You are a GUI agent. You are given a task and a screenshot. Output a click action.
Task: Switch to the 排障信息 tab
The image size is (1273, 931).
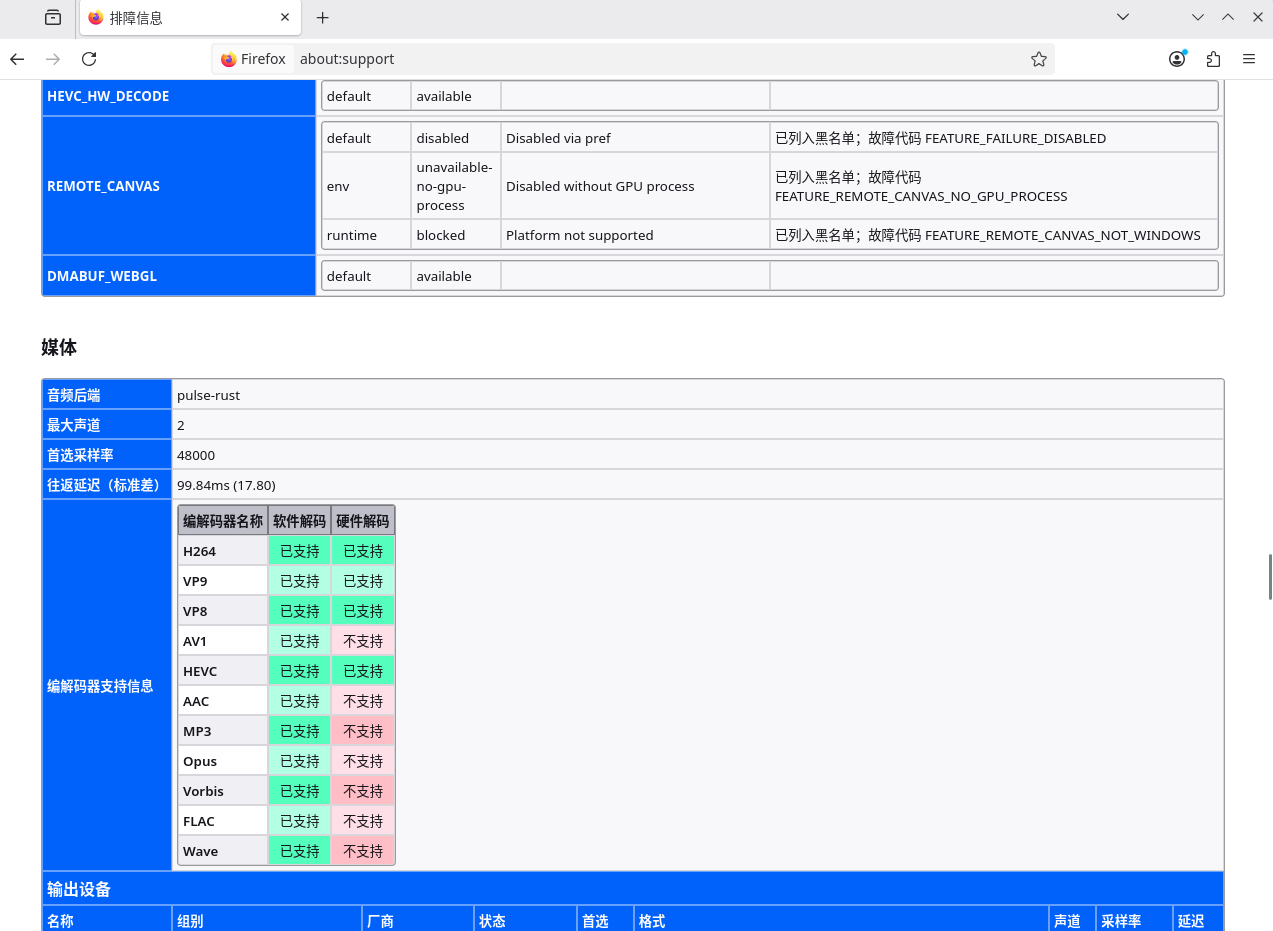tap(170, 17)
